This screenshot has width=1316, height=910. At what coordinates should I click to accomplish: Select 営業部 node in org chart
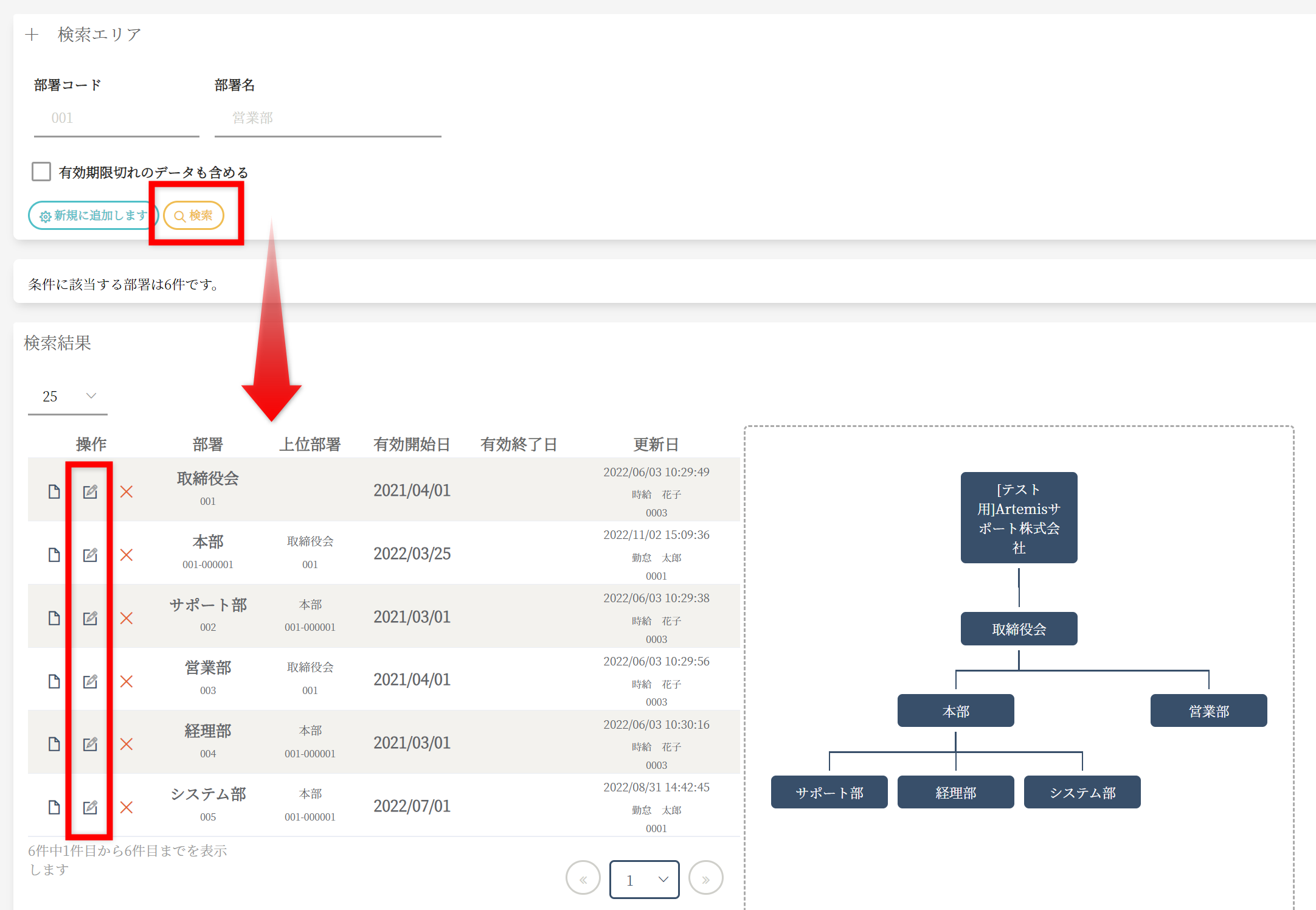pyautogui.click(x=1208, y=710)
